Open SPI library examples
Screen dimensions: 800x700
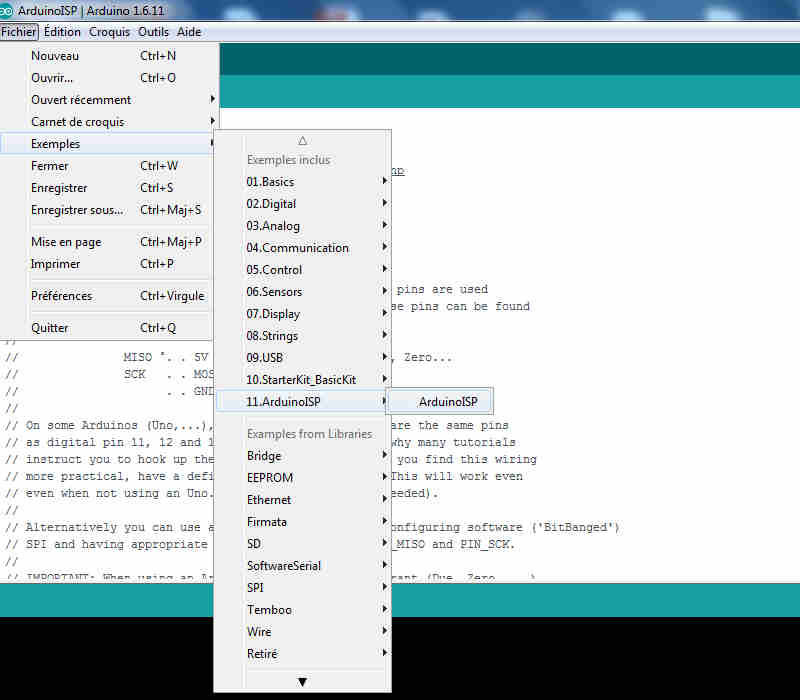pos(303,587)
